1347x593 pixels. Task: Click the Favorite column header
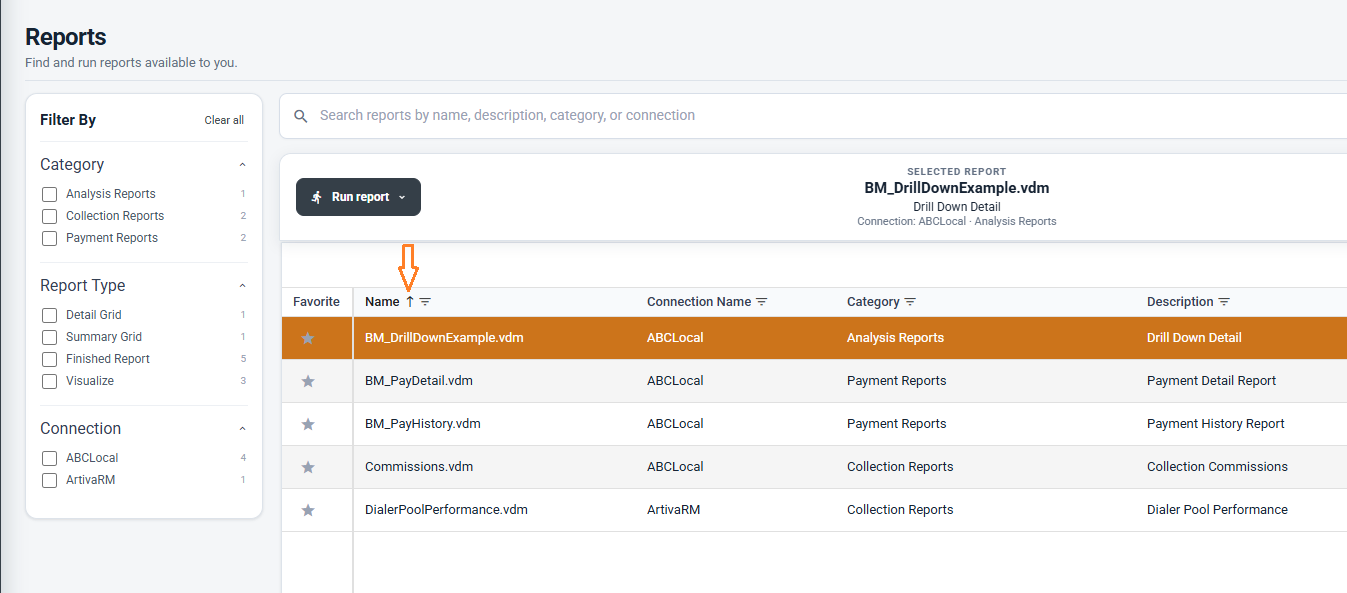pos(316,302)
